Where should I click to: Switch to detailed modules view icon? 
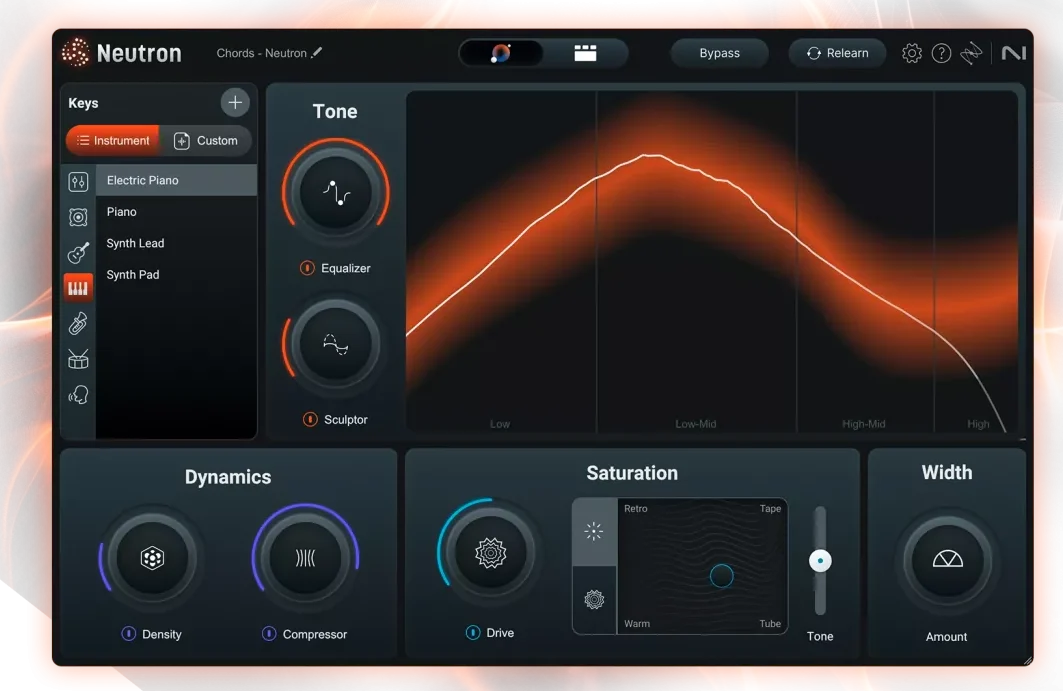pos(585,53)
